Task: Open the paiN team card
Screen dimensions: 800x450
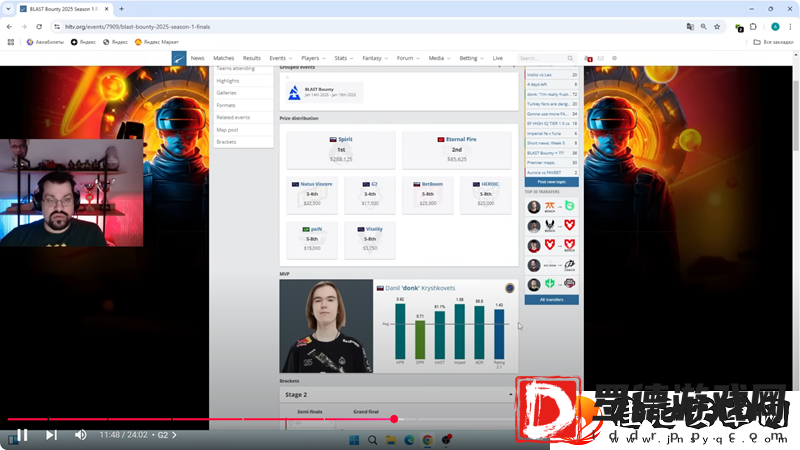Action: click(312, 239)
